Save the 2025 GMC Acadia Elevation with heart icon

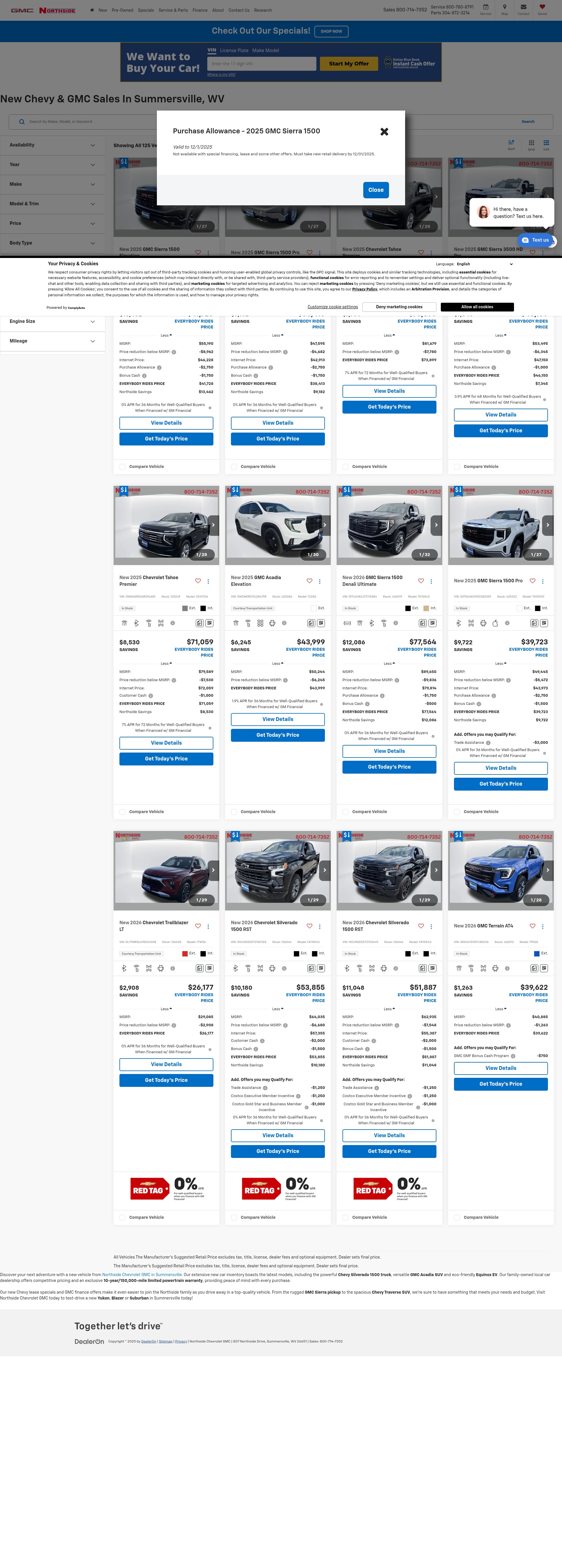click(x=309, y=581)
